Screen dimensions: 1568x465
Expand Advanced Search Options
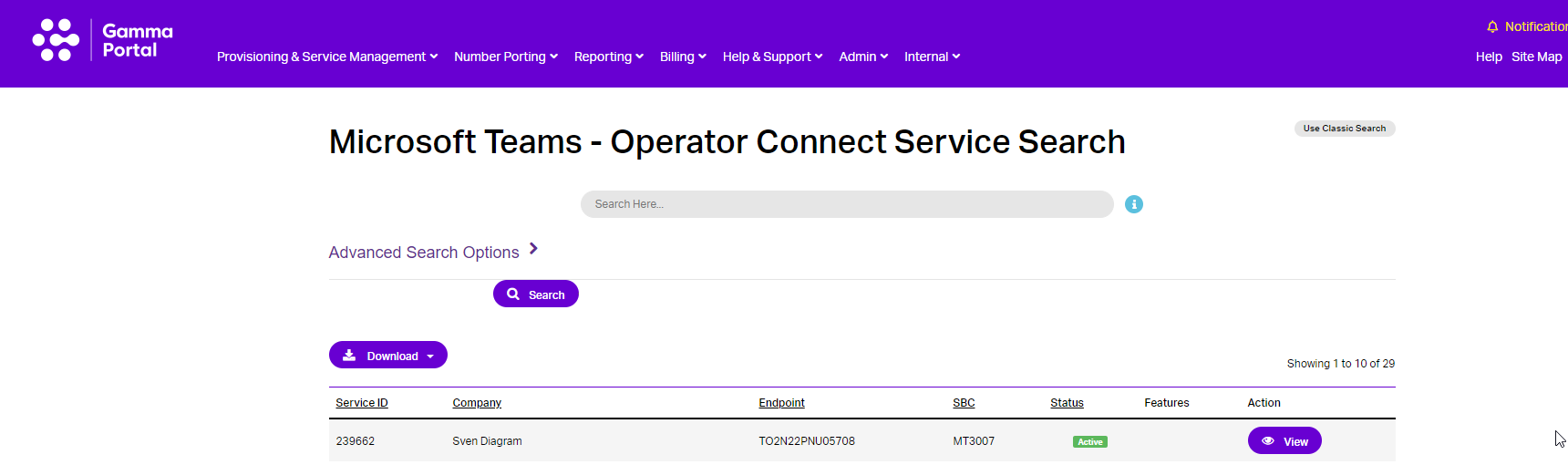pos(434,252)
